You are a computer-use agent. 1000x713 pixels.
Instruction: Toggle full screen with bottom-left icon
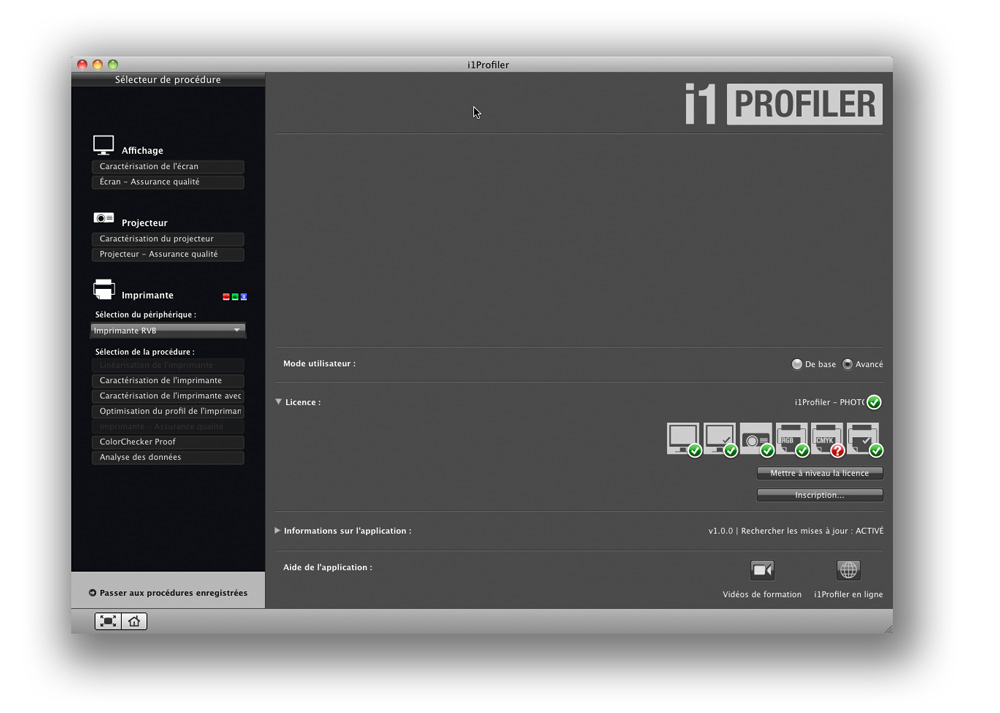click(x=108, y=621)
